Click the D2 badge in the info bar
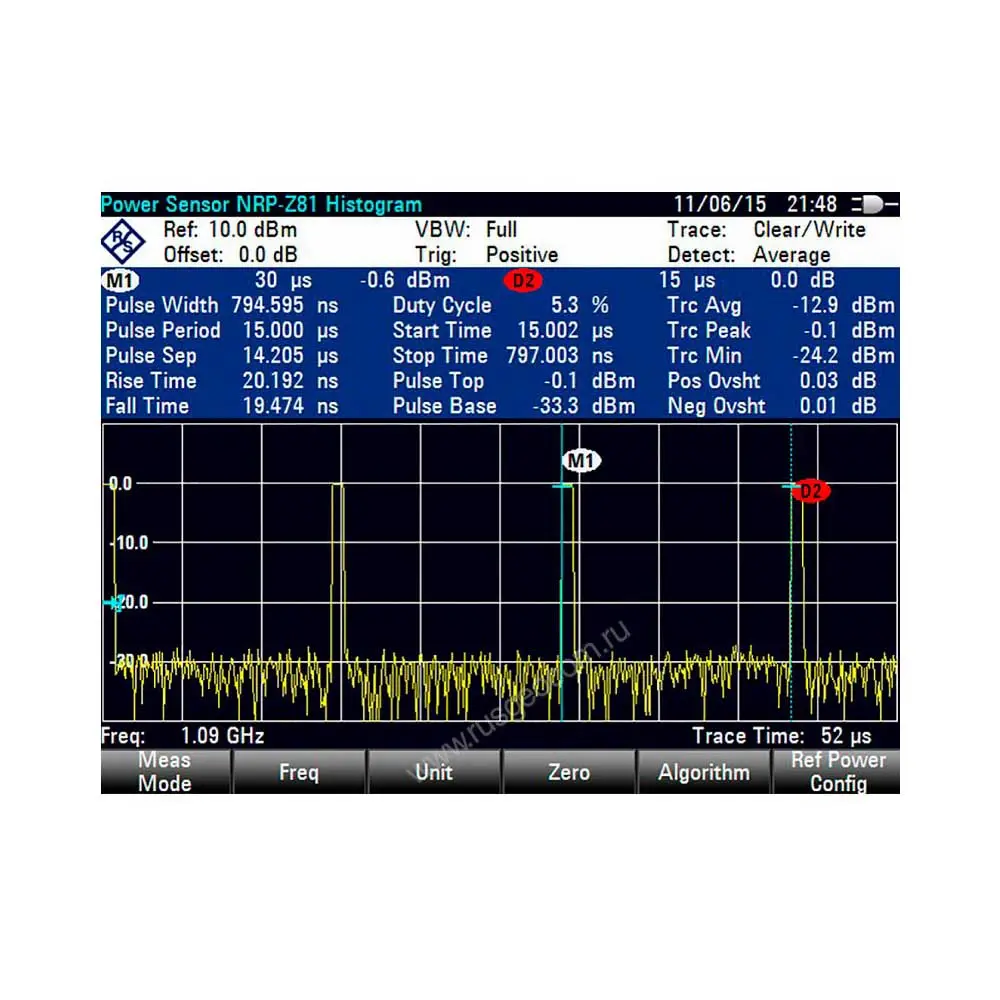Viewport: 1000px width, 1000px height. 523,281
